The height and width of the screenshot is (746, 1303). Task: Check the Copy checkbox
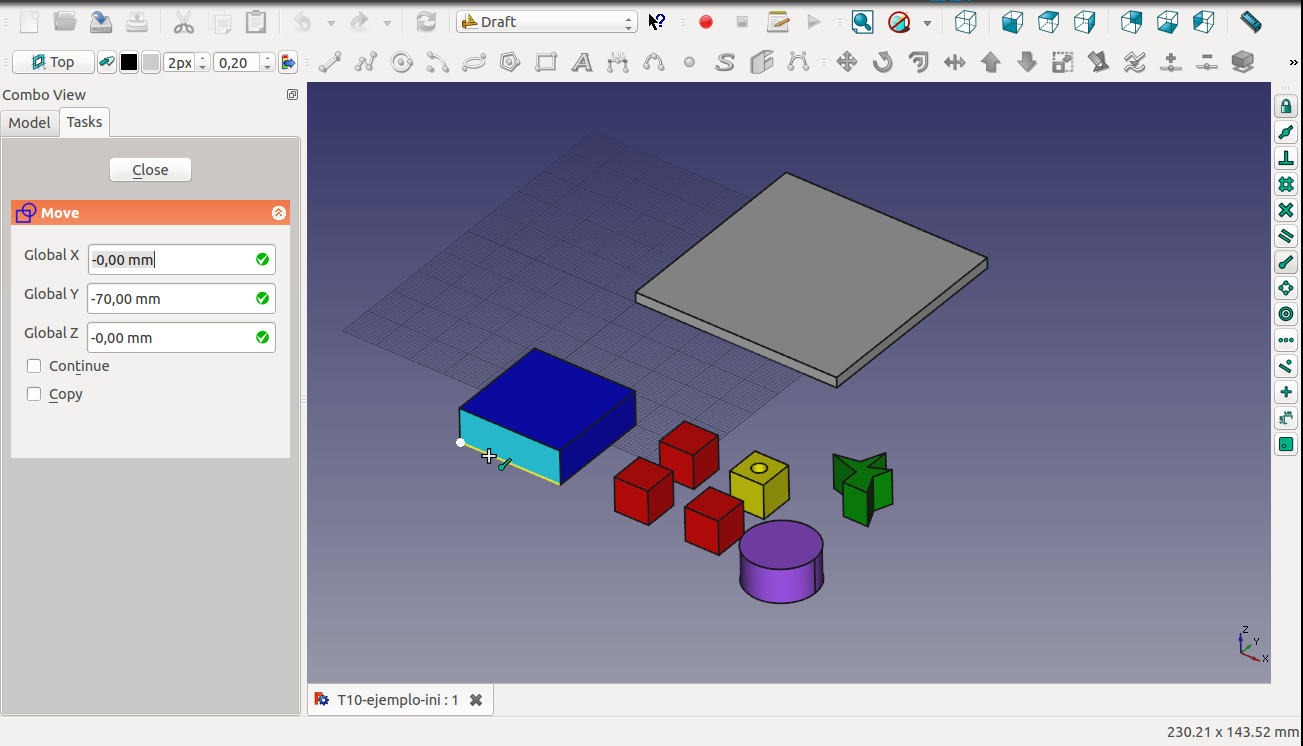[34, 394]
